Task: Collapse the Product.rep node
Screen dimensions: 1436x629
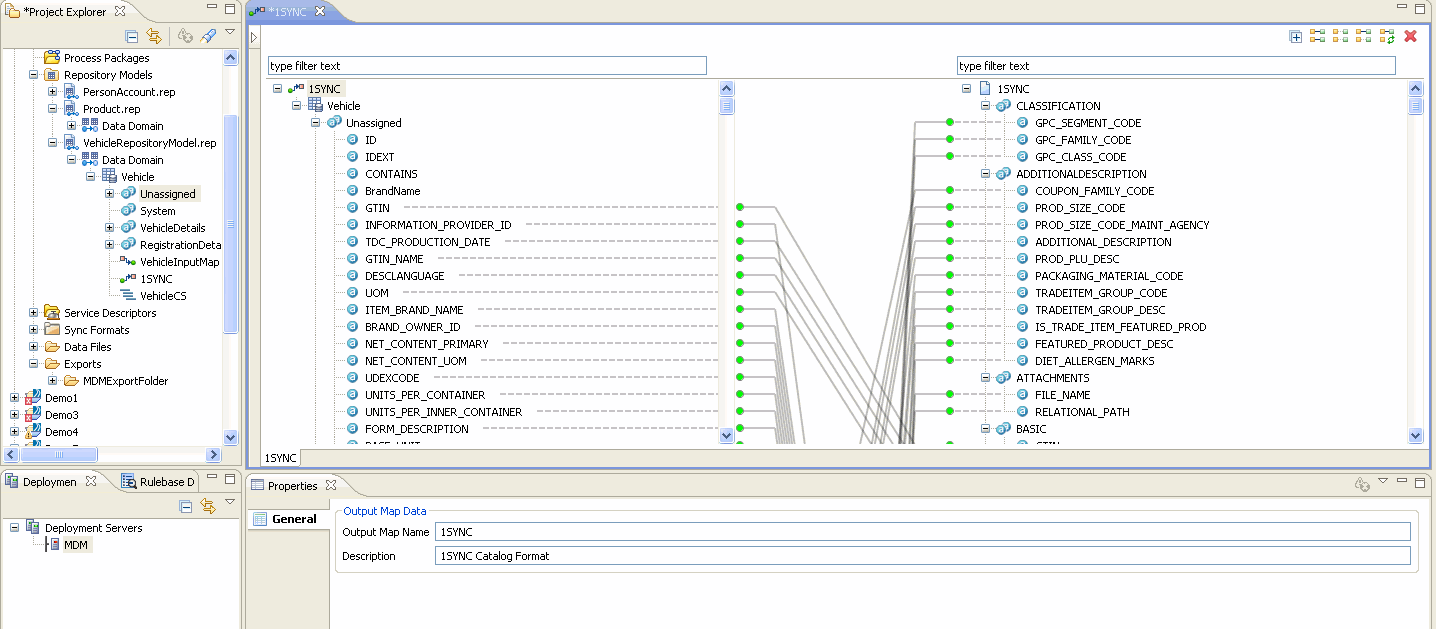Action: point(52,109)
